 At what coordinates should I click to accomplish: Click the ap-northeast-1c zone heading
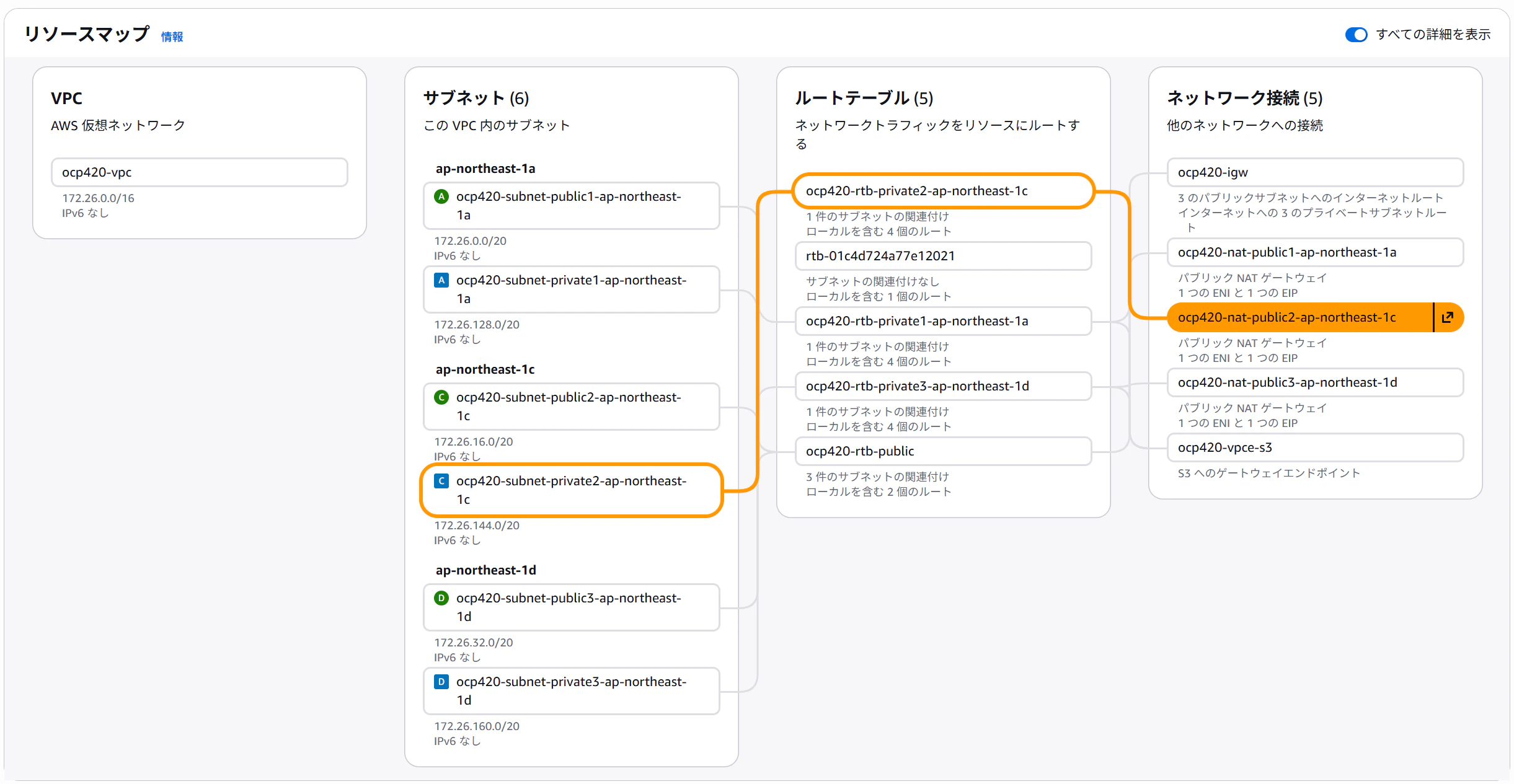pyautogui.click(x=485, y=369)
